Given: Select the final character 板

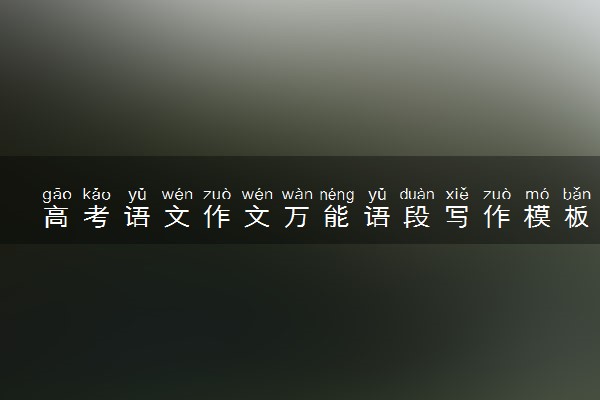Looking at the screenshot, I should 577,217.
